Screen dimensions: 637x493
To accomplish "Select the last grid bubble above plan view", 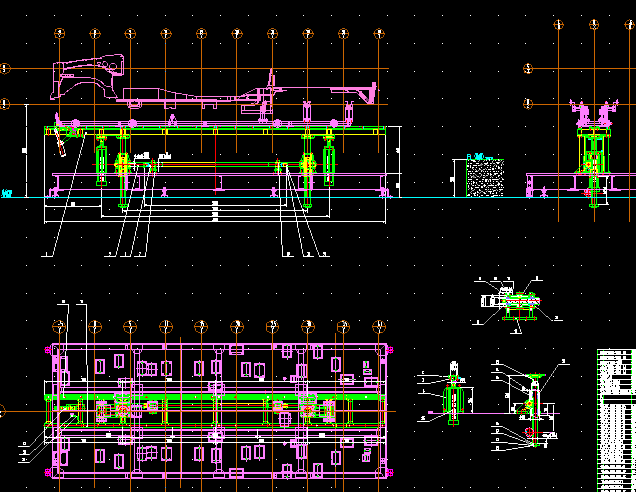I will pos(379,326).
